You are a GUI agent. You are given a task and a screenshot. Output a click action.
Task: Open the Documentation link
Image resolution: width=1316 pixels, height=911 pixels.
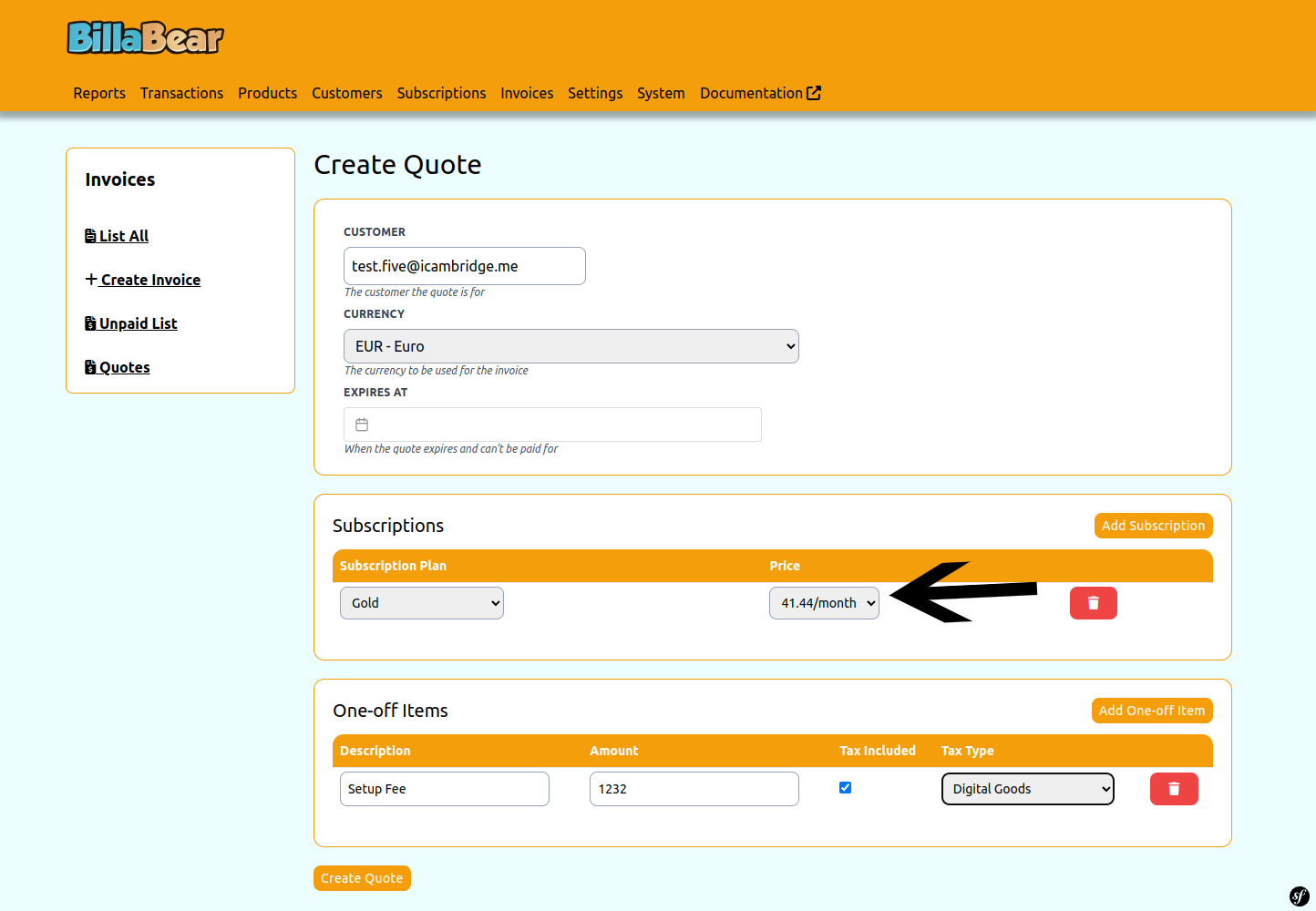(760, 93)
